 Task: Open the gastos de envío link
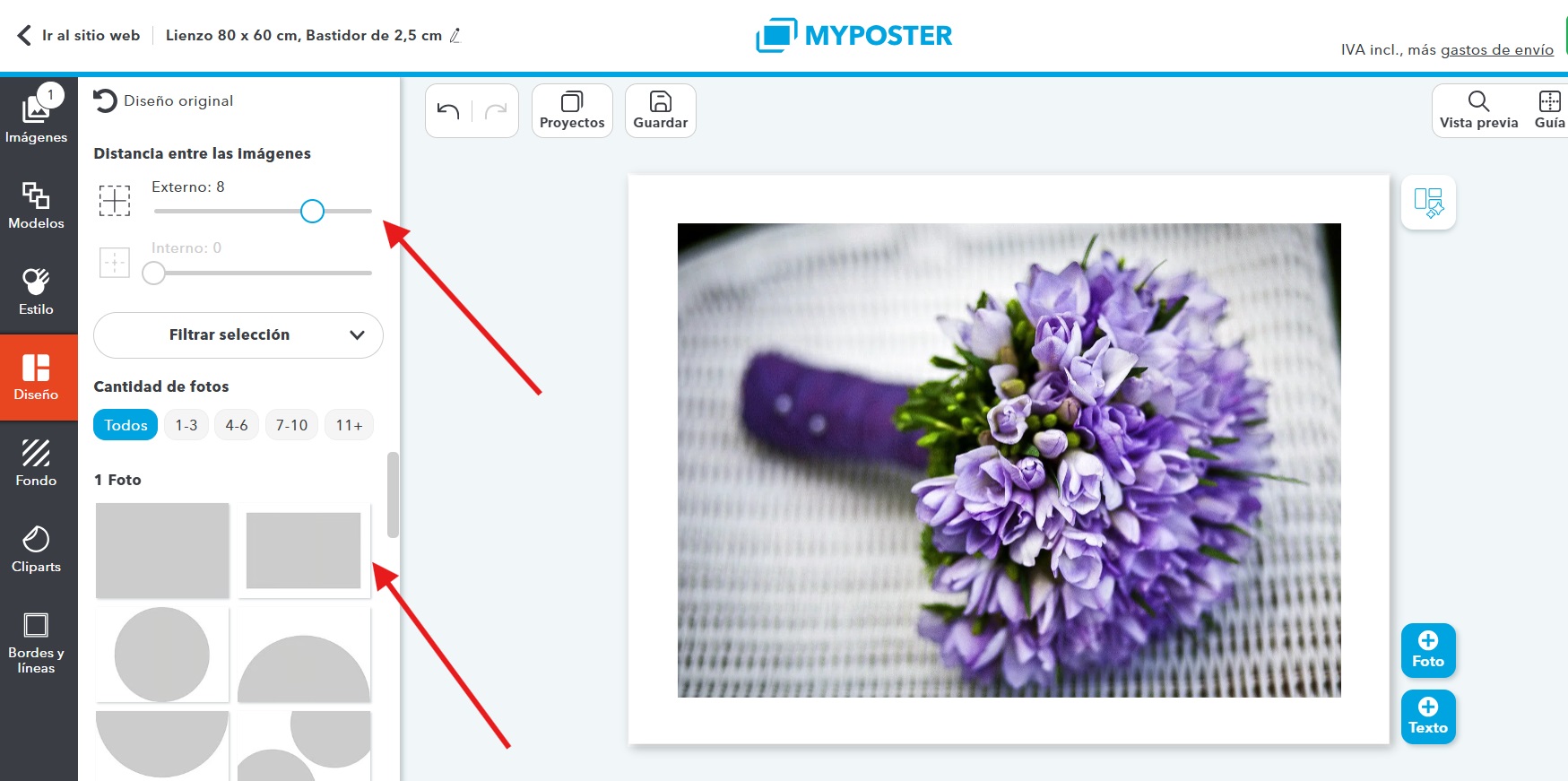point(1496,50)
